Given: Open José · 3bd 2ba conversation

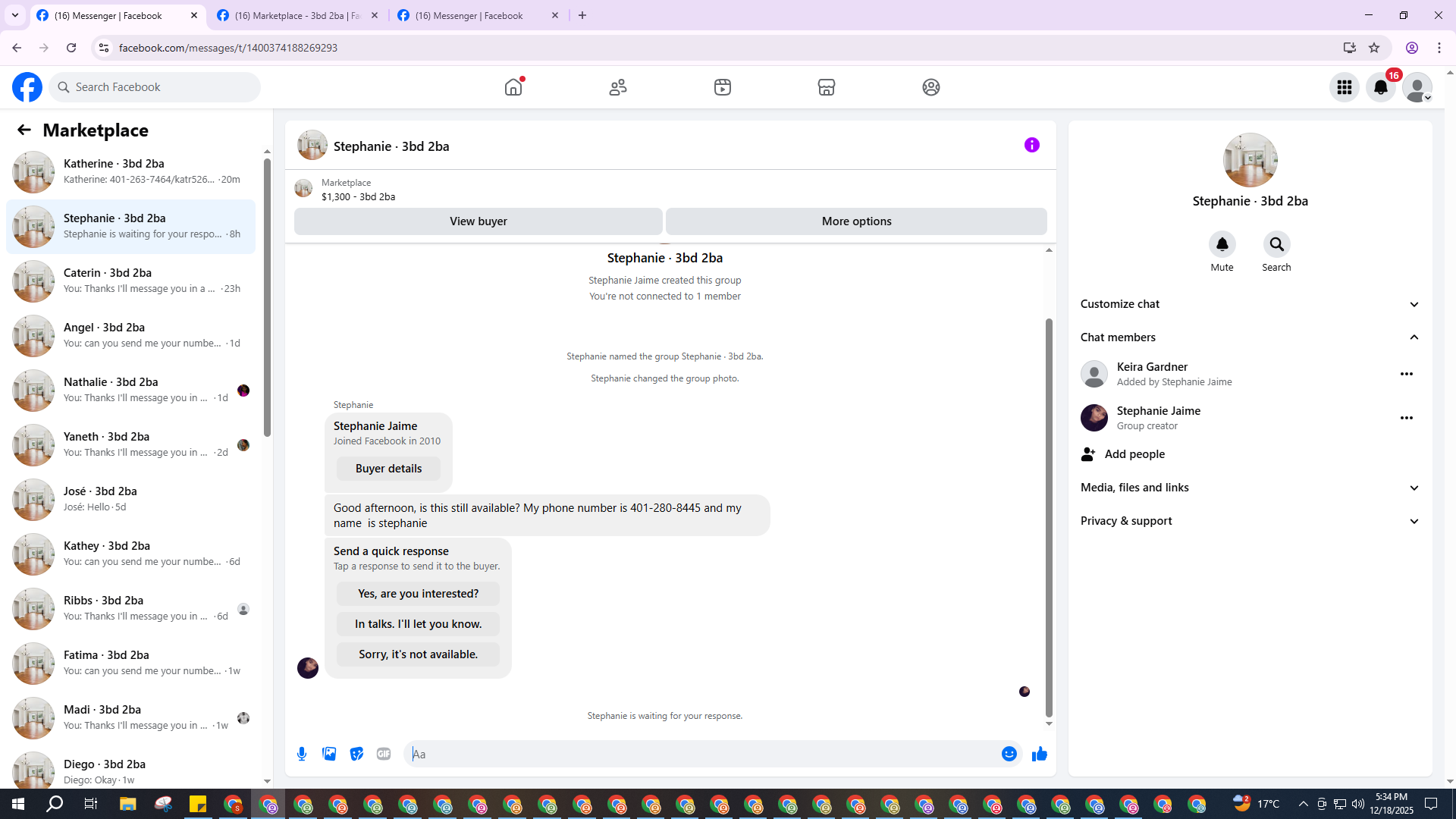Looking at the screenshot, I should pyautogui.click(x=130, y=500).
